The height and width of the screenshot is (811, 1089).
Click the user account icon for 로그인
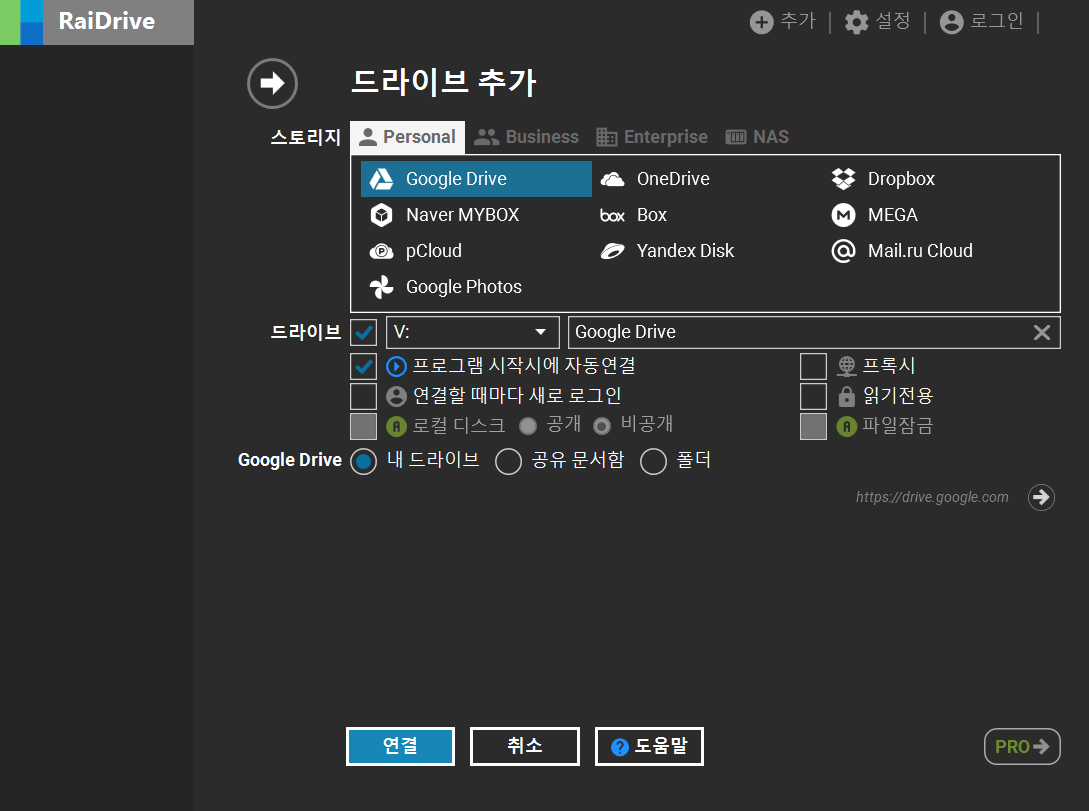951,22
